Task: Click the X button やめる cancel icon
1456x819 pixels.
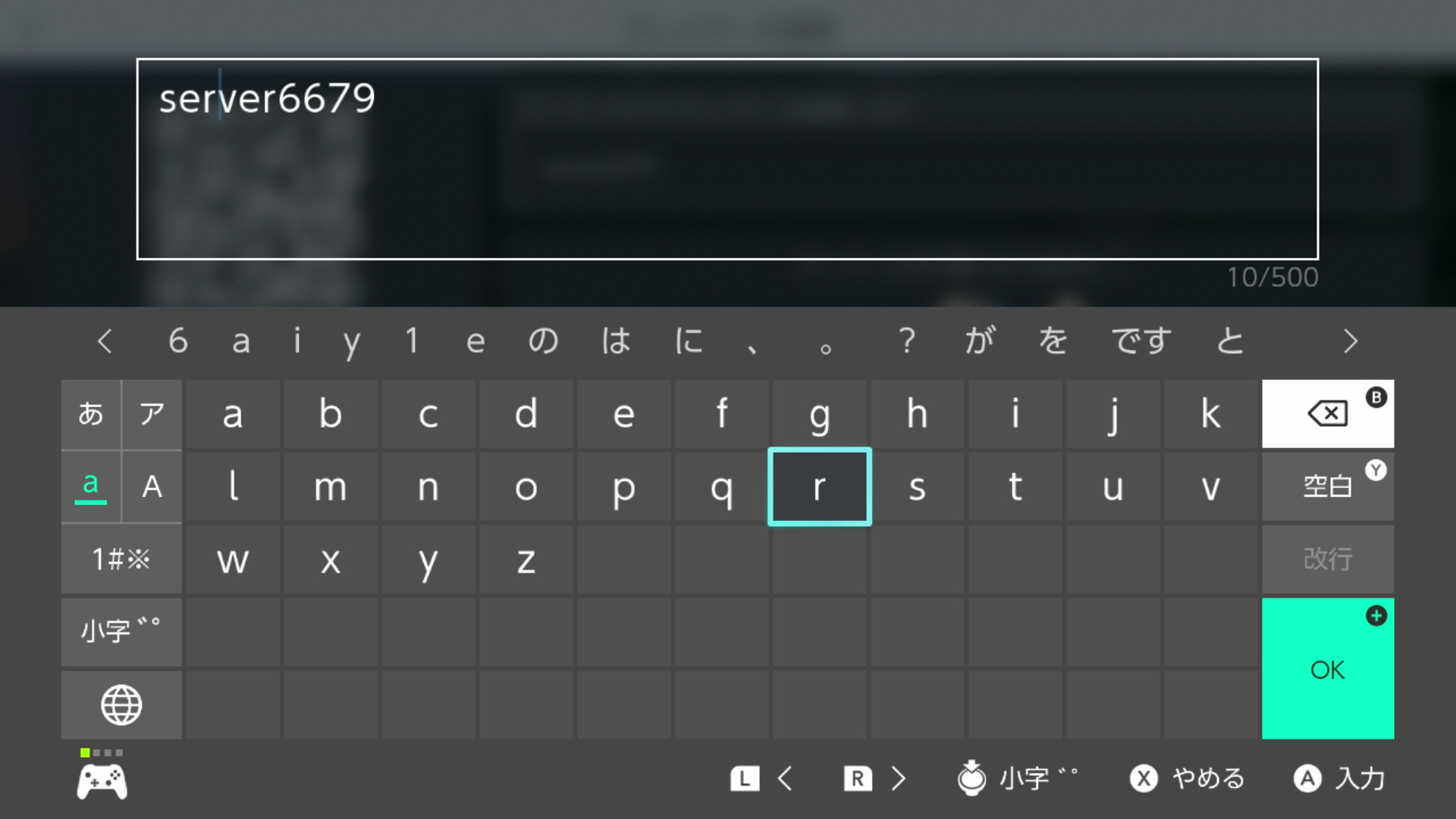Action: pyautogui.click(x=1144, y=779)
